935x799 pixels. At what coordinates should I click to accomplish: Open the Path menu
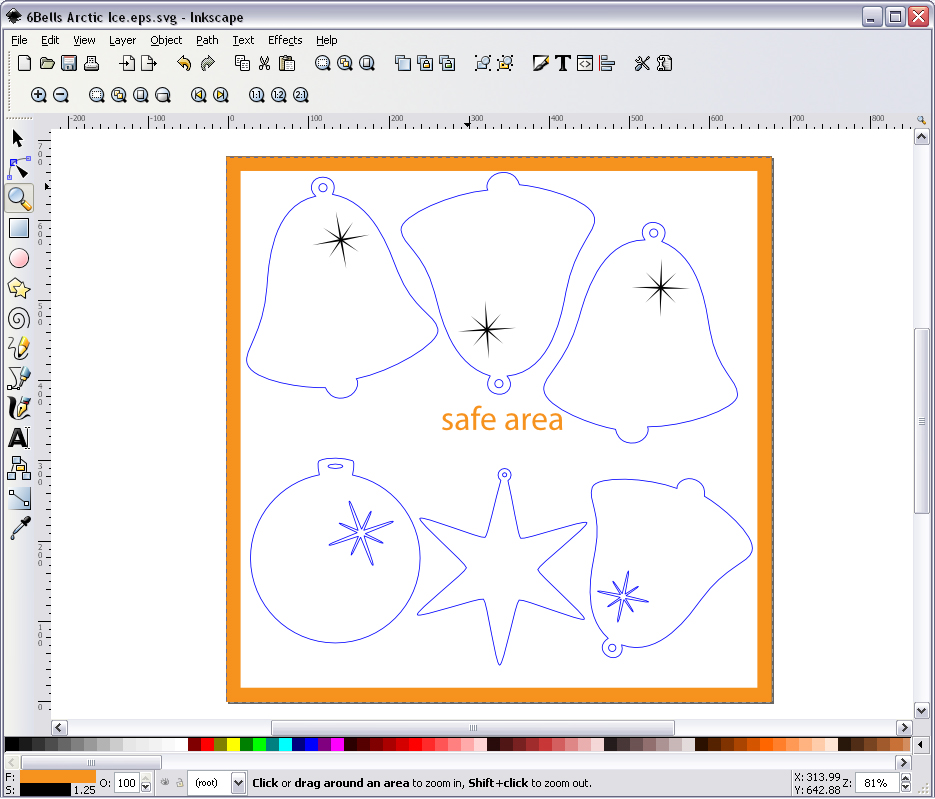coord(206,40)
